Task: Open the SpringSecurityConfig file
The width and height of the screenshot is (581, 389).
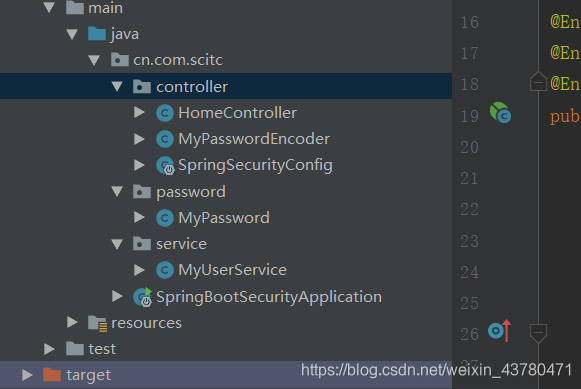Action: tap(255, 166)
